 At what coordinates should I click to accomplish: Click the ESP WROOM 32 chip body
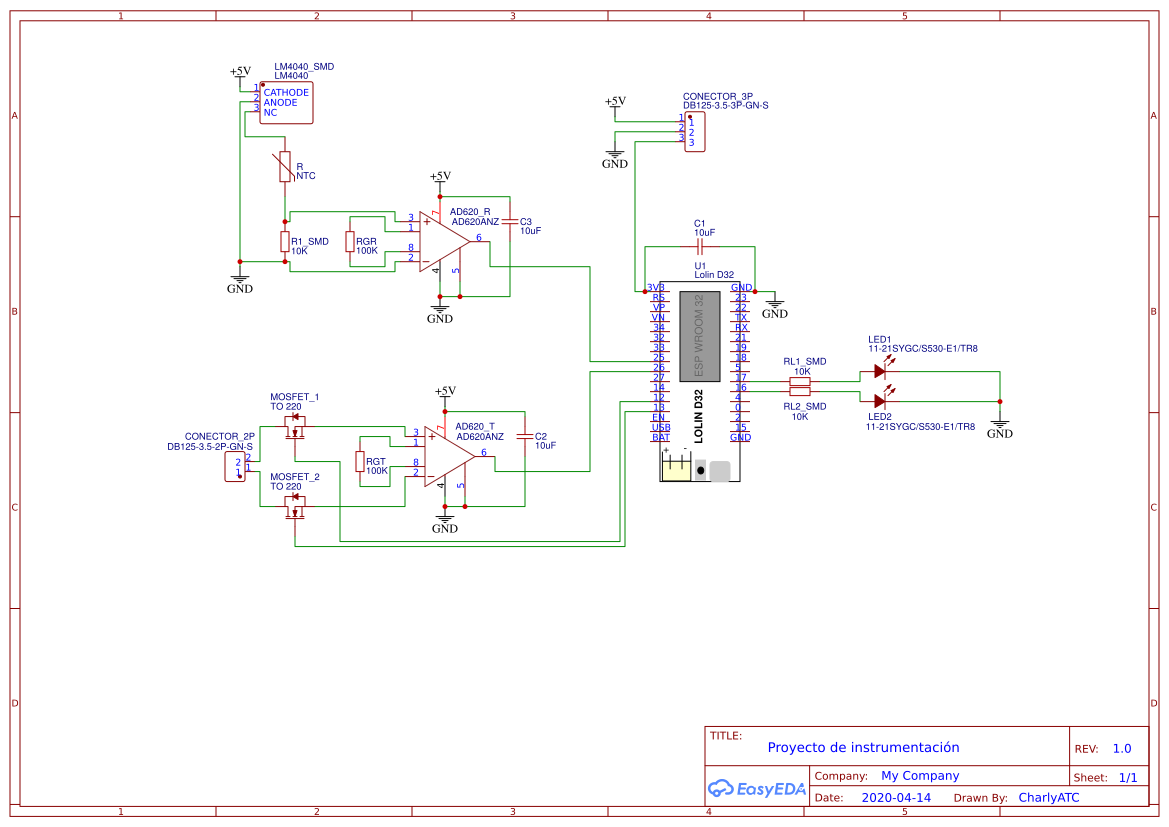point(699,336)
